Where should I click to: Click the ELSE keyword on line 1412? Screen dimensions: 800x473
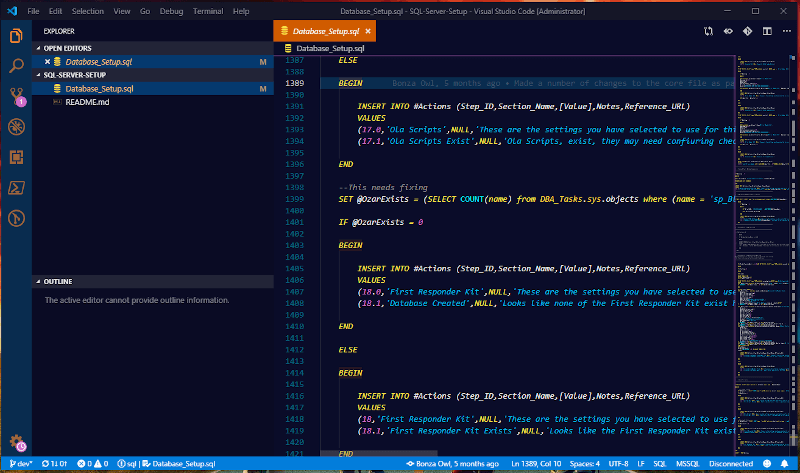[x=348, y=350]
